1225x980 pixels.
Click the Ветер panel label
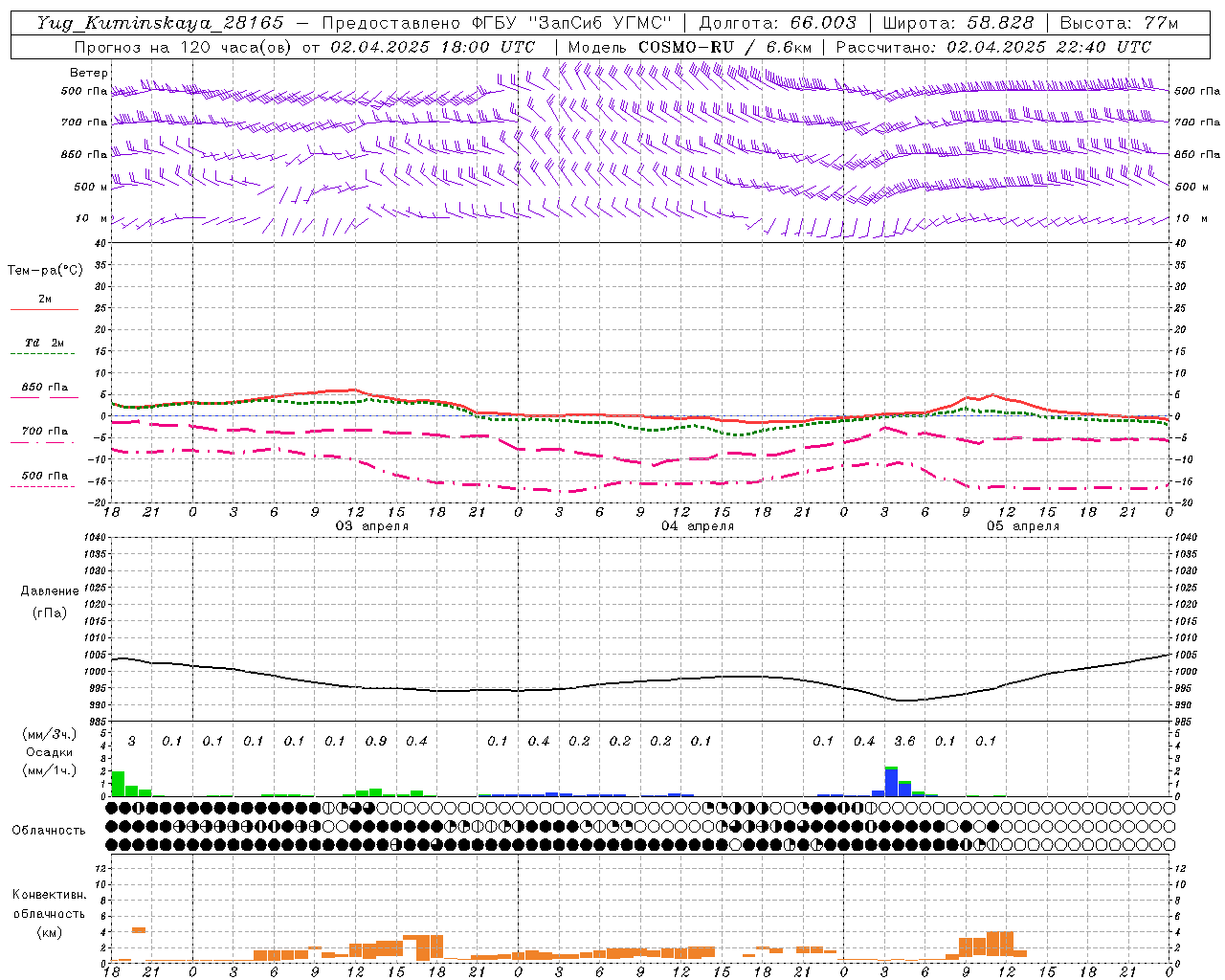(89, 73)
